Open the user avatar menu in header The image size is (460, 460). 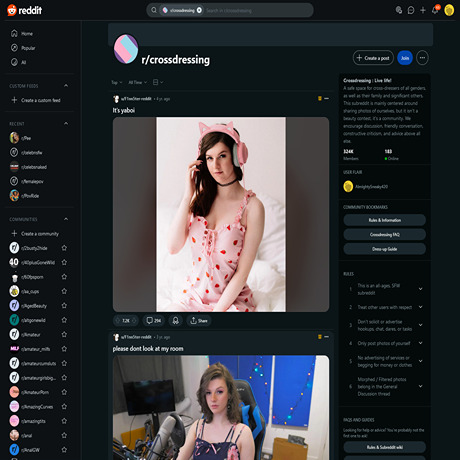(449, 10)
